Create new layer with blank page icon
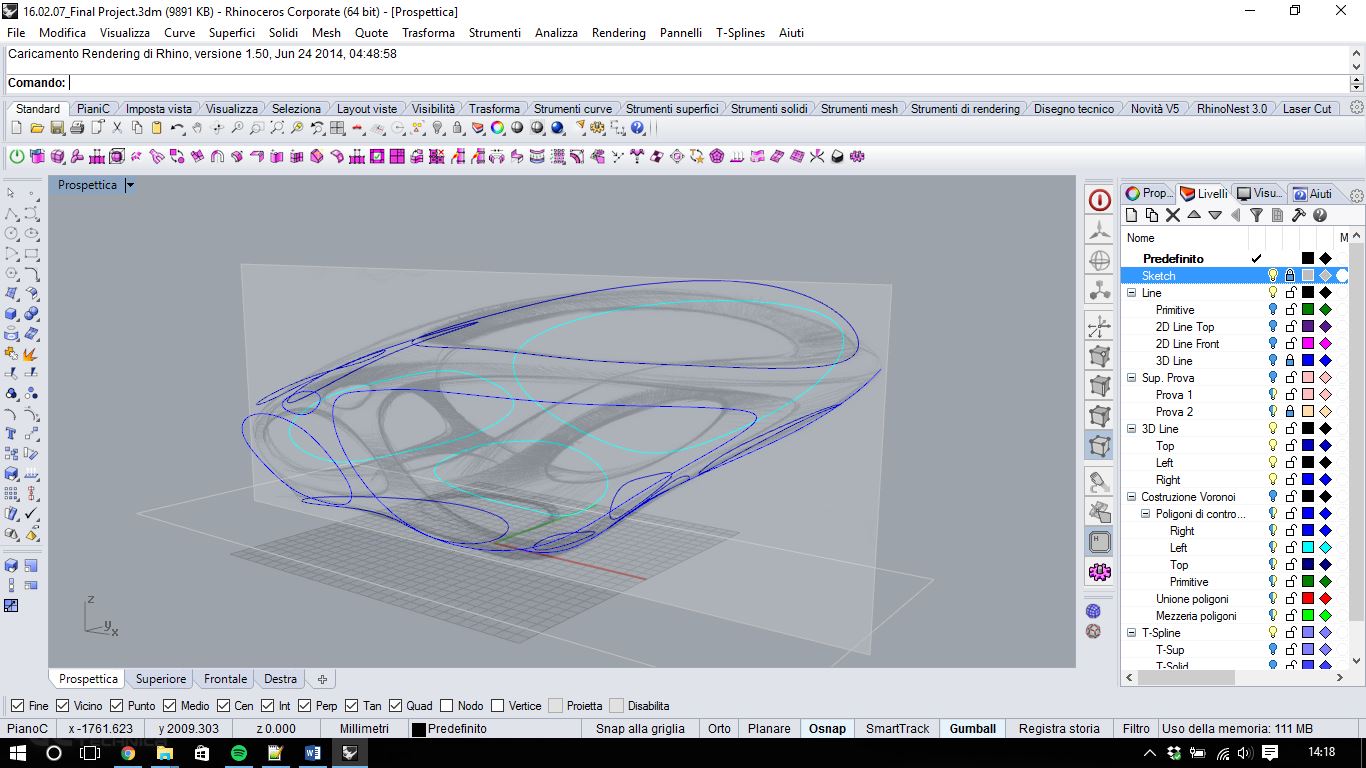This screenshot has width=1366, height=768. [1132, 215]
